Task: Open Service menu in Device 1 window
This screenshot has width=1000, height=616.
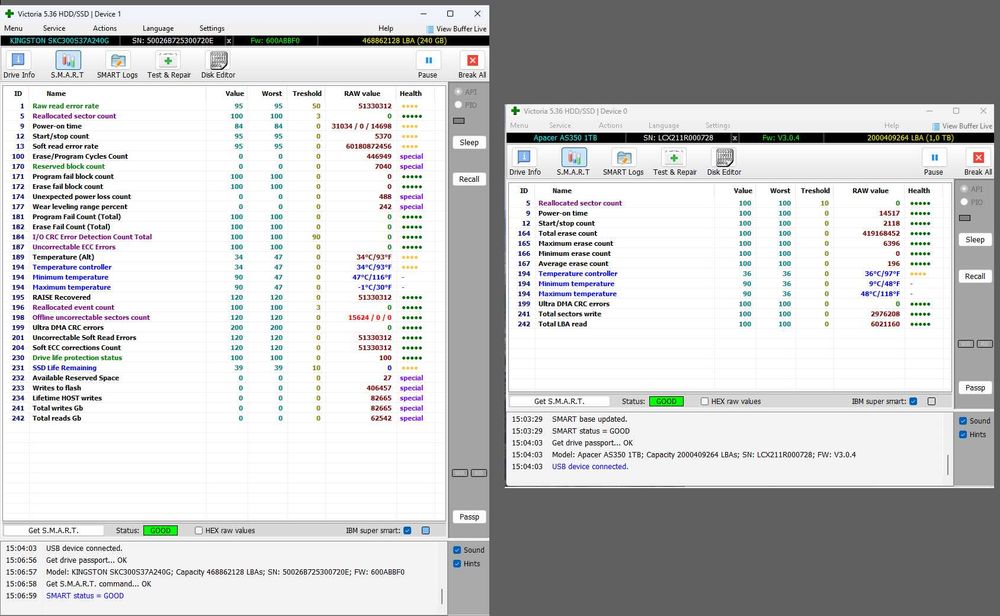Action: (54, 28)
